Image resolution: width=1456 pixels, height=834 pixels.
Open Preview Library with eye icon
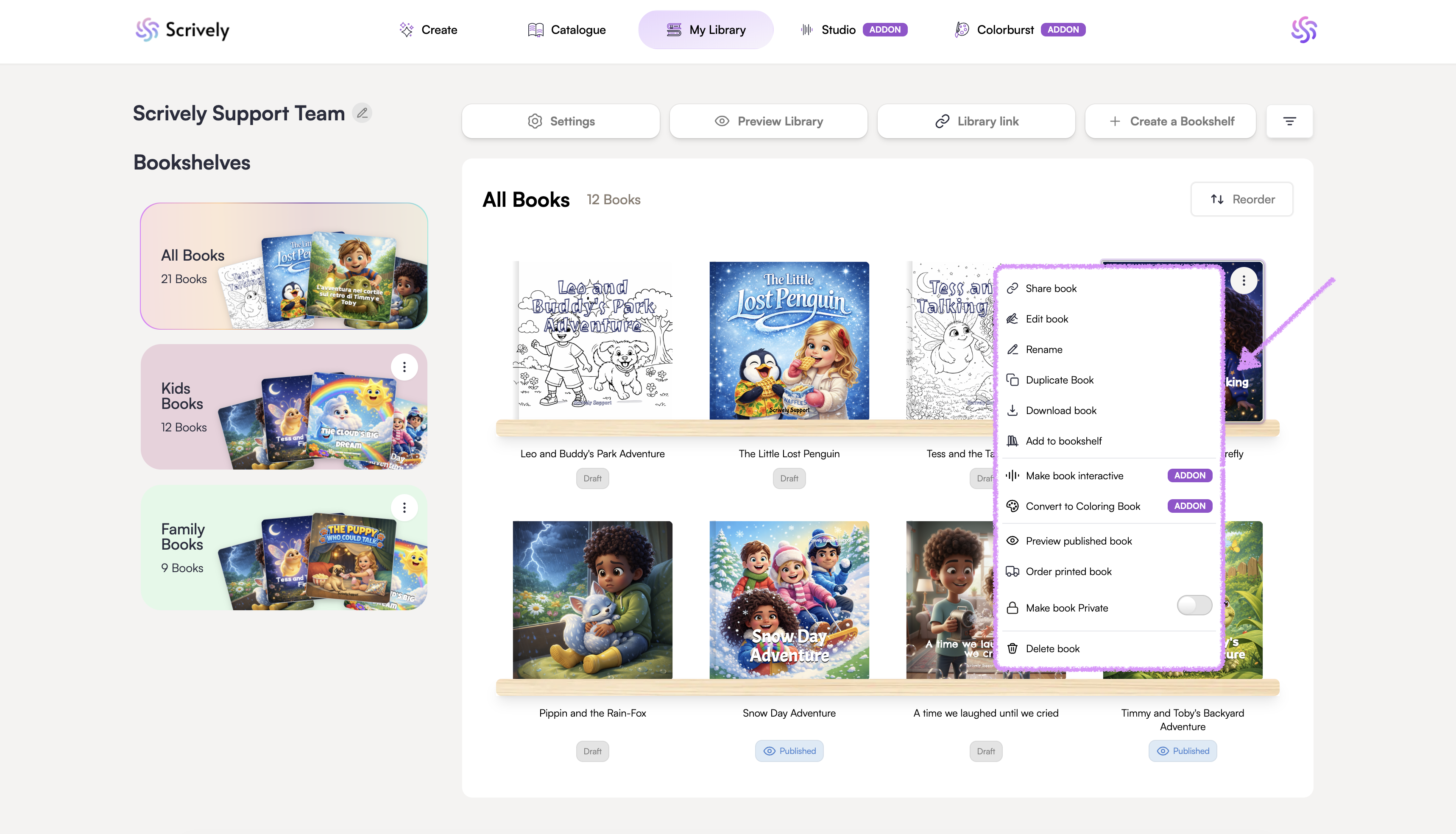[x=768, y=121]
